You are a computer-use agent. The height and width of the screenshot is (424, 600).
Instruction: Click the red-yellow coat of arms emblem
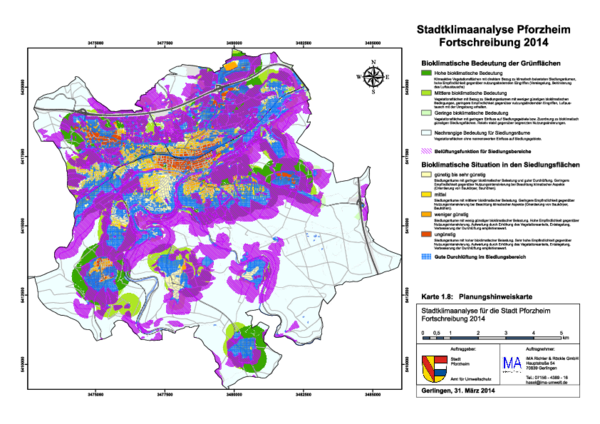(434, 368)
